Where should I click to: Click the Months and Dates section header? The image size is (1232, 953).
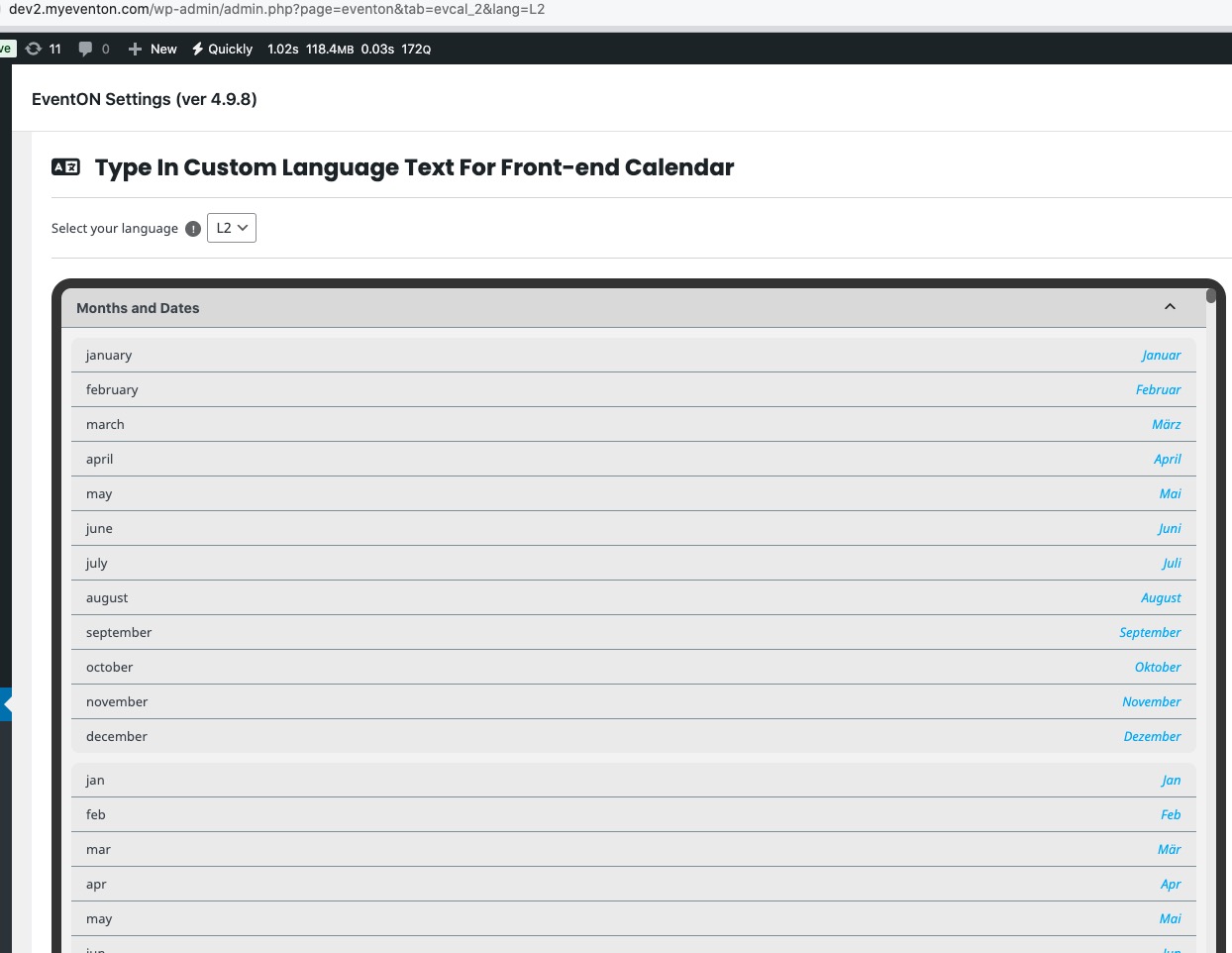pos(634,308)
